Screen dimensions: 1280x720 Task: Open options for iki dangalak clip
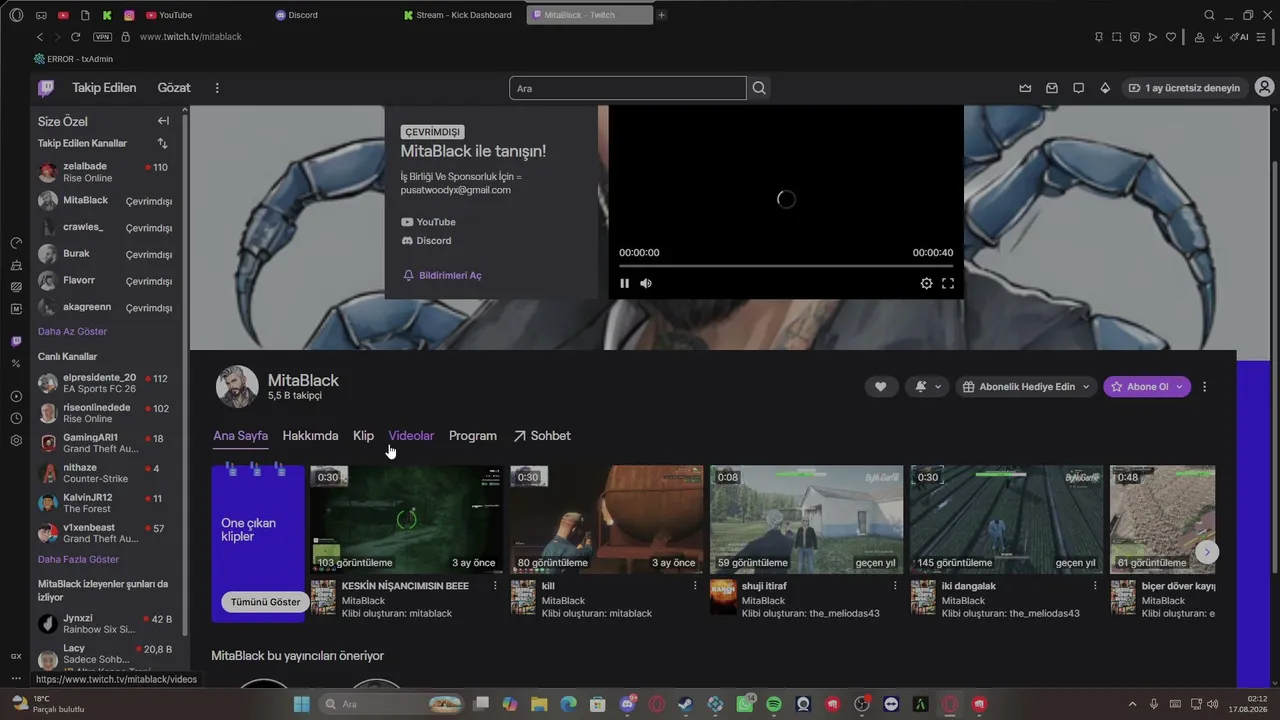point(1095,586)
